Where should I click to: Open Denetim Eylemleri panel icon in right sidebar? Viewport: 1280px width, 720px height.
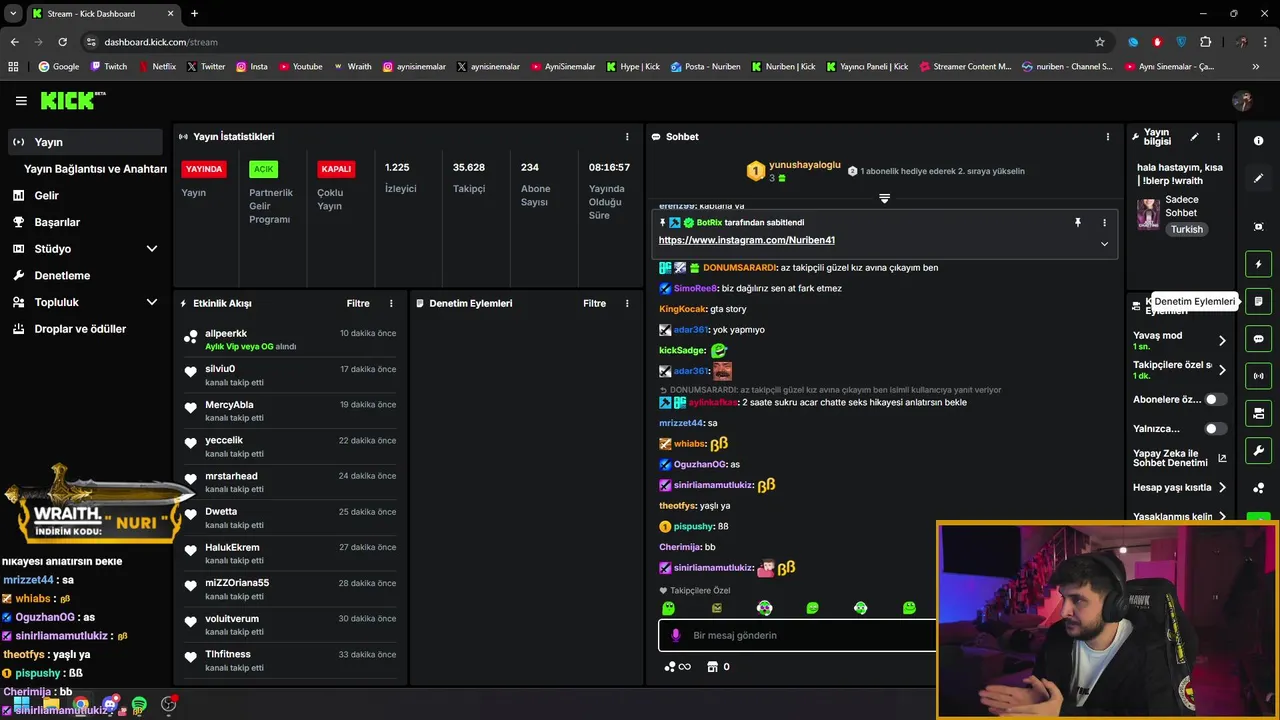pyautogui.click(x=1258, y=301)
